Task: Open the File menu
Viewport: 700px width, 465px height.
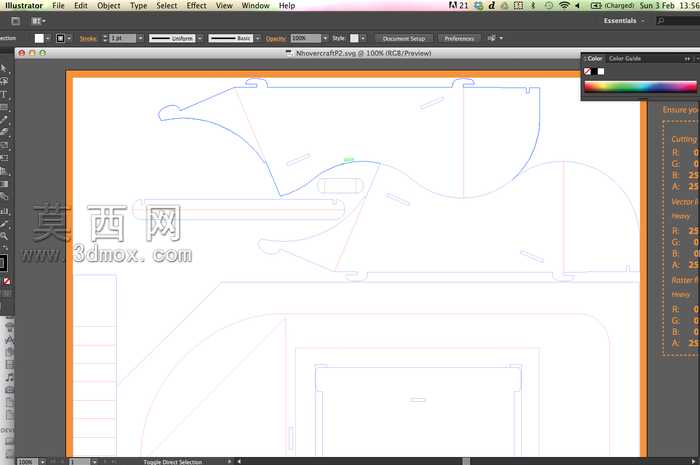Action: point(58,5)
